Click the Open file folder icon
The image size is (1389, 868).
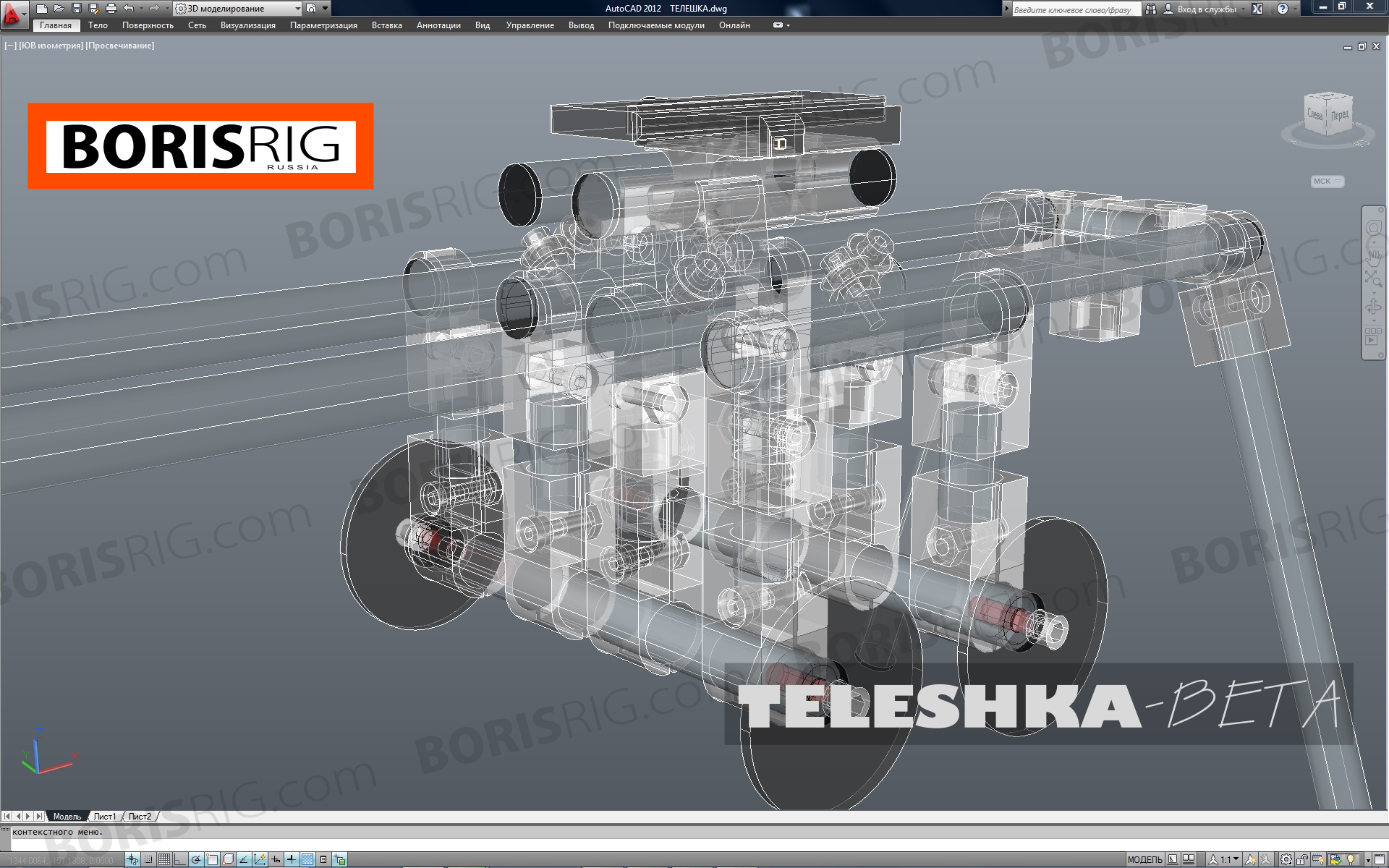click(59, 9)
